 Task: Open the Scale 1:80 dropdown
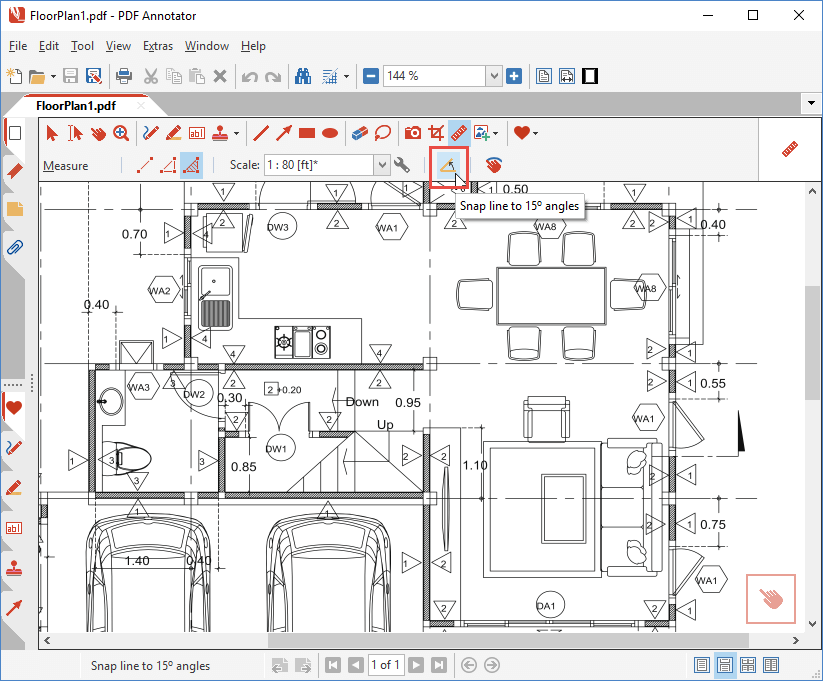(381, 165)
